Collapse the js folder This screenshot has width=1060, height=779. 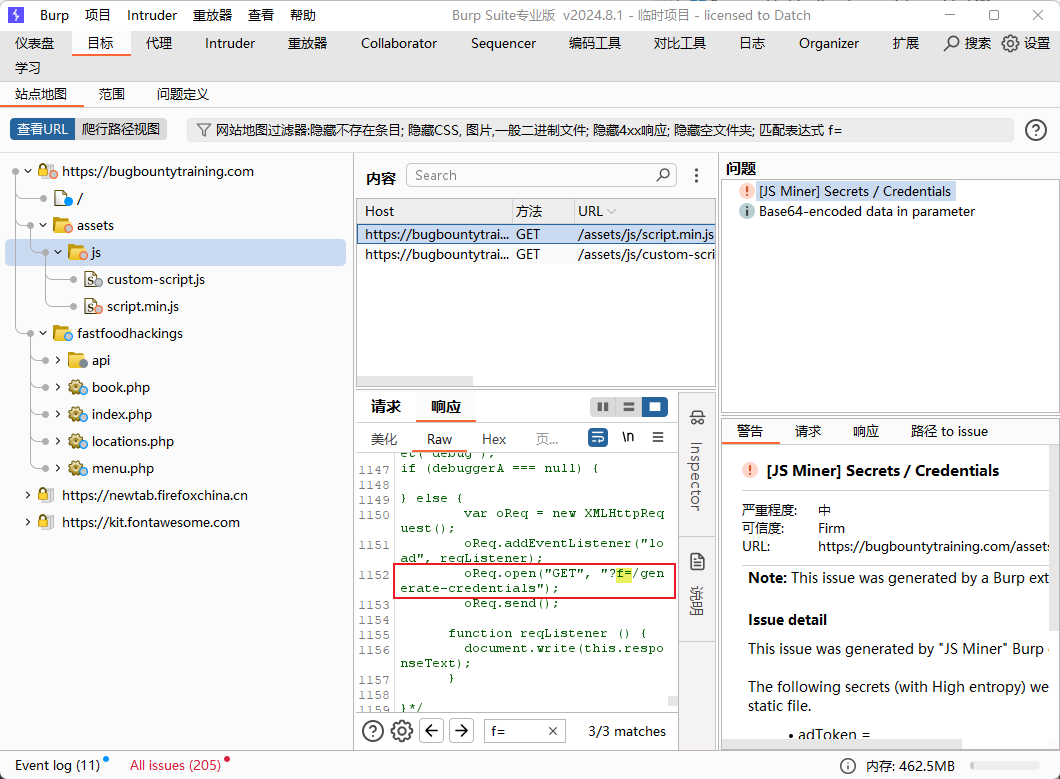[57, 252]
